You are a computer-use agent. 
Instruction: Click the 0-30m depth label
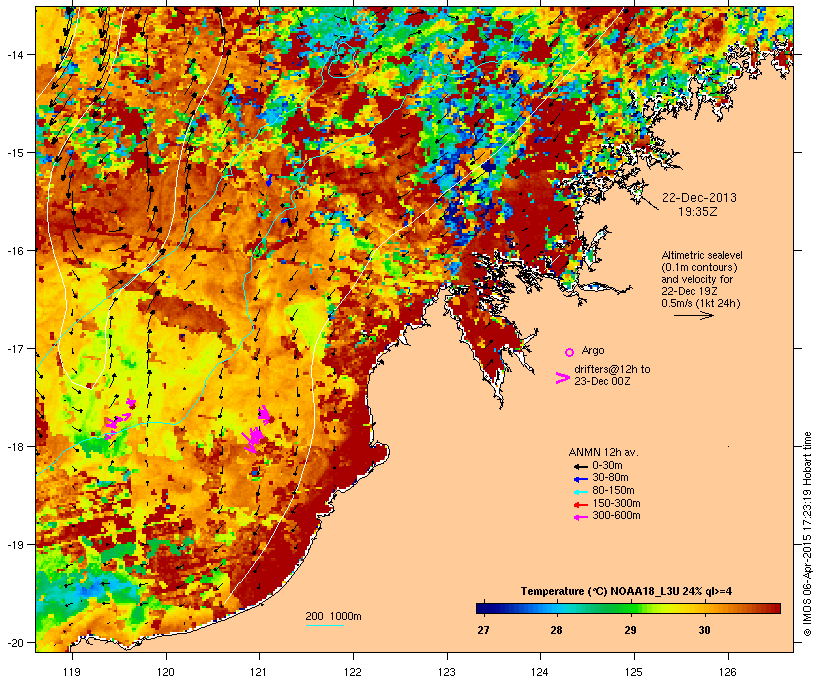(607, 466)
